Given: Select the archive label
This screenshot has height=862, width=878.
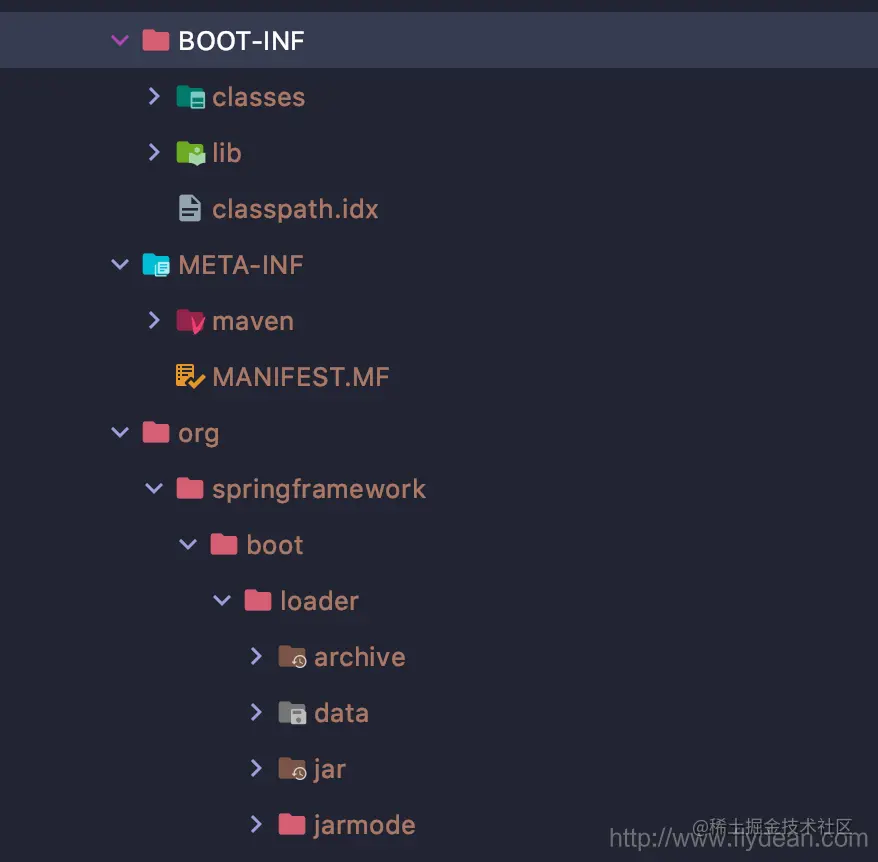Looking at the screenshot, I should [360, 657].
